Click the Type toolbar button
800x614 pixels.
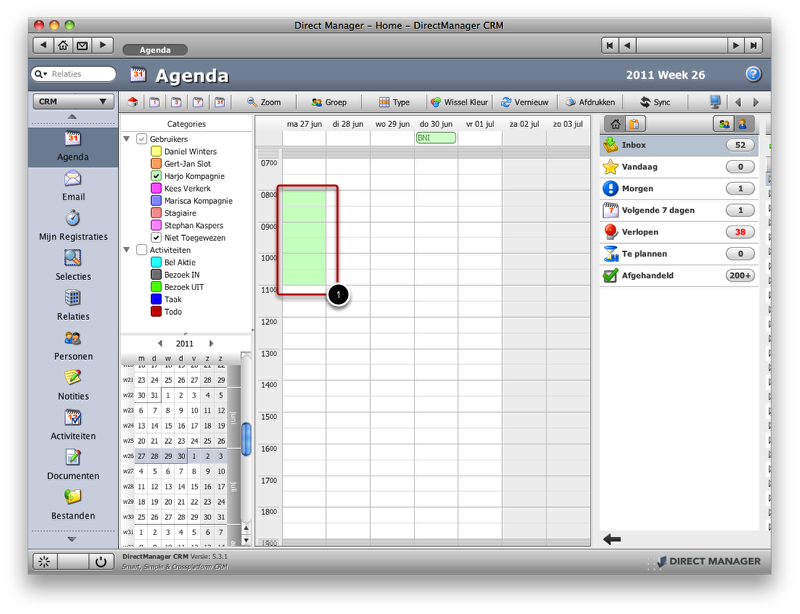[x=394, y=102]
